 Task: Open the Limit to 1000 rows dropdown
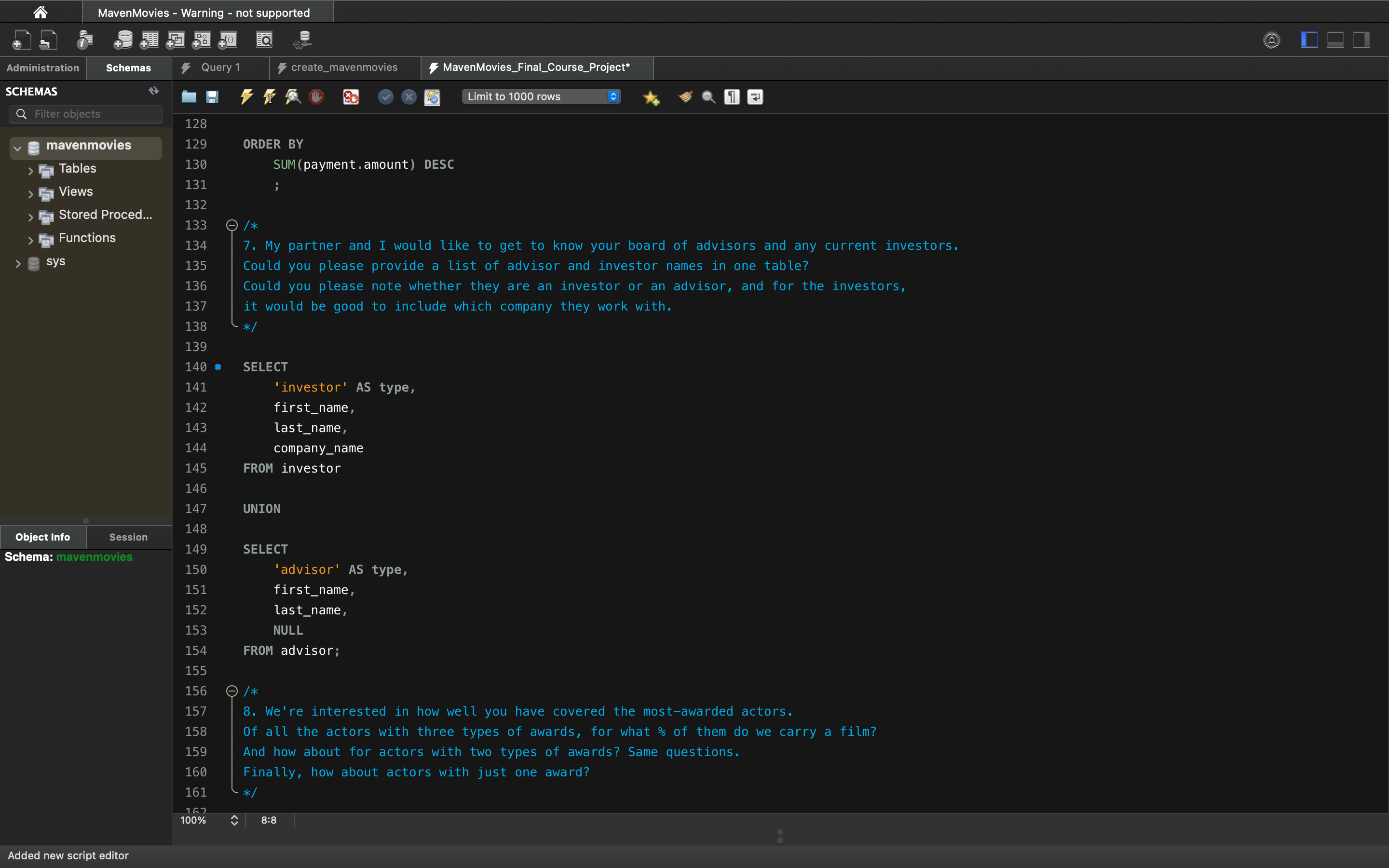tap(613, 96)
